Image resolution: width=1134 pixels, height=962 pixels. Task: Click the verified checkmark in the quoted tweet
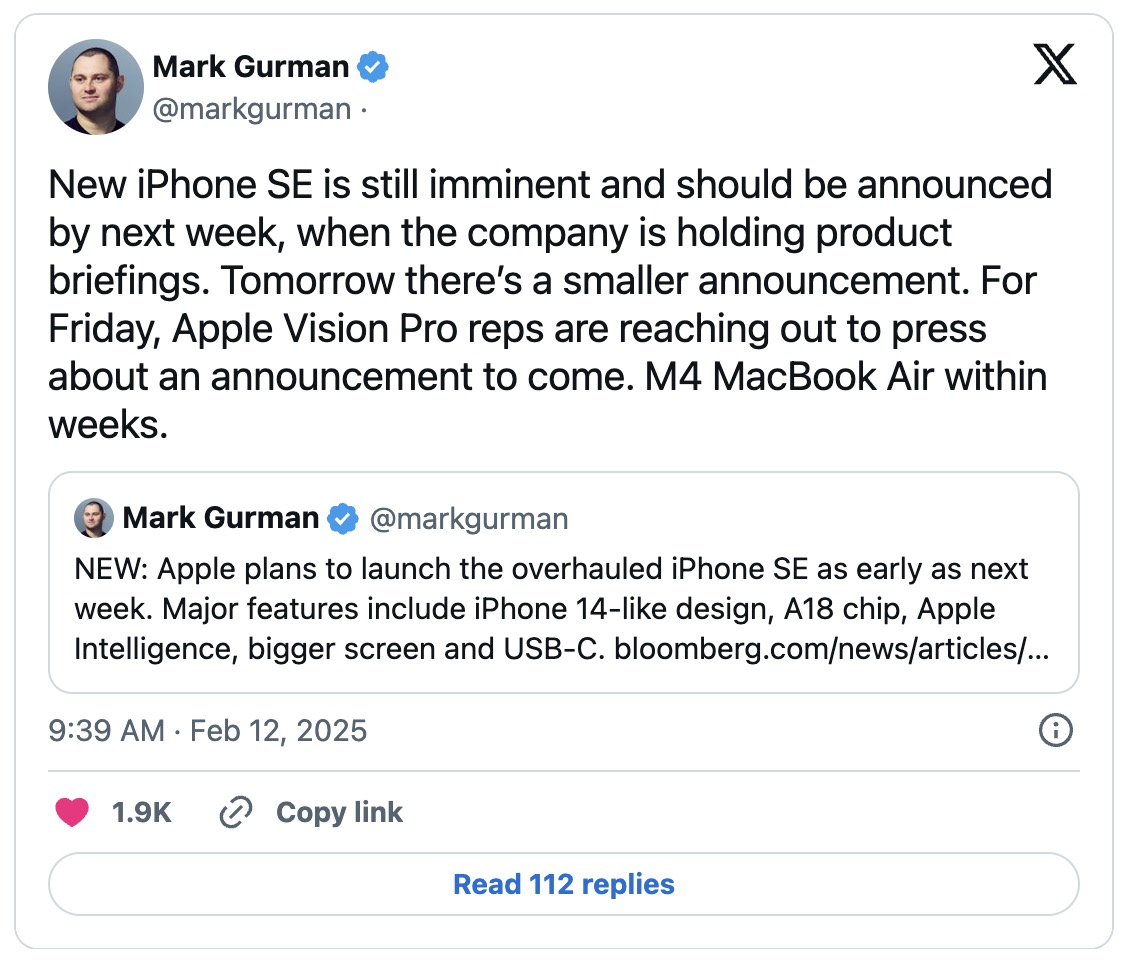tap(341, 518)
